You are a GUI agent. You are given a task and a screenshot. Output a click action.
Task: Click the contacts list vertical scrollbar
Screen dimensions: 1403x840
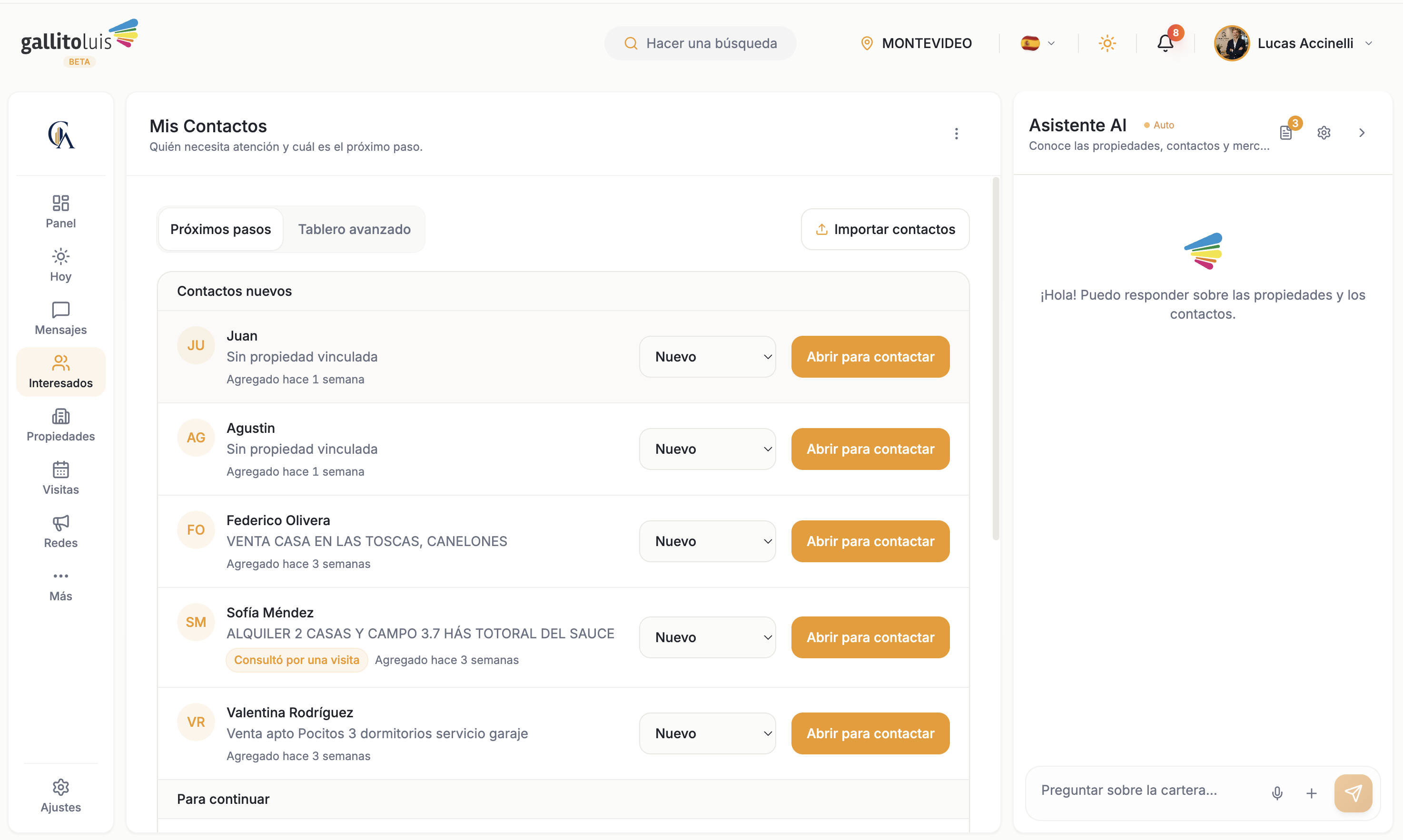[x=995, y=360]
